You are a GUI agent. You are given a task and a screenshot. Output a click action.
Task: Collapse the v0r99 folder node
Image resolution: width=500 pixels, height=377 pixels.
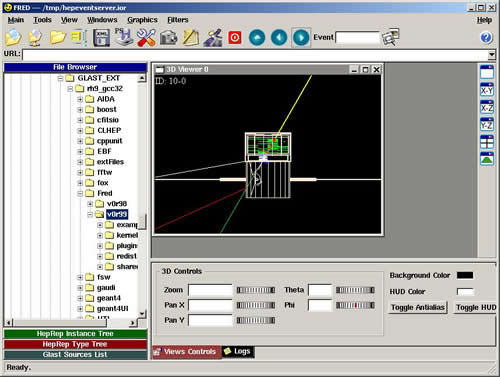click(x=90, y=214)
